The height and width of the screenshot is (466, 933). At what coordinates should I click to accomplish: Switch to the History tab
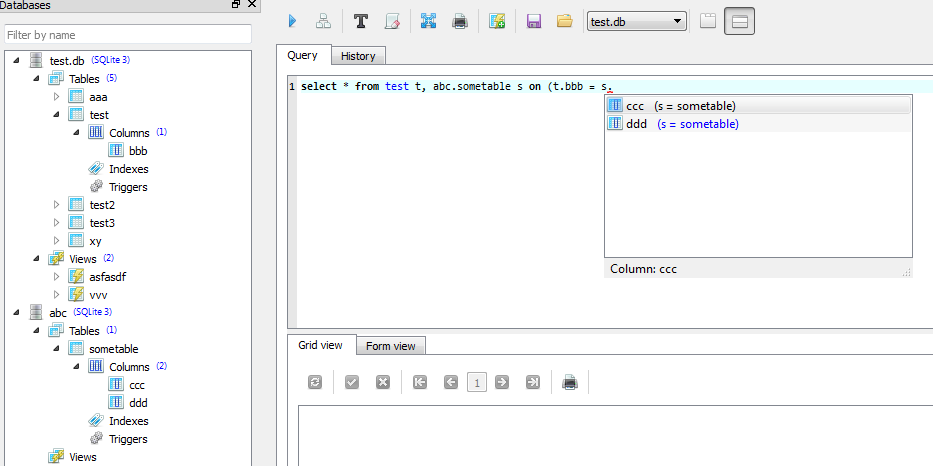point(358,56)
